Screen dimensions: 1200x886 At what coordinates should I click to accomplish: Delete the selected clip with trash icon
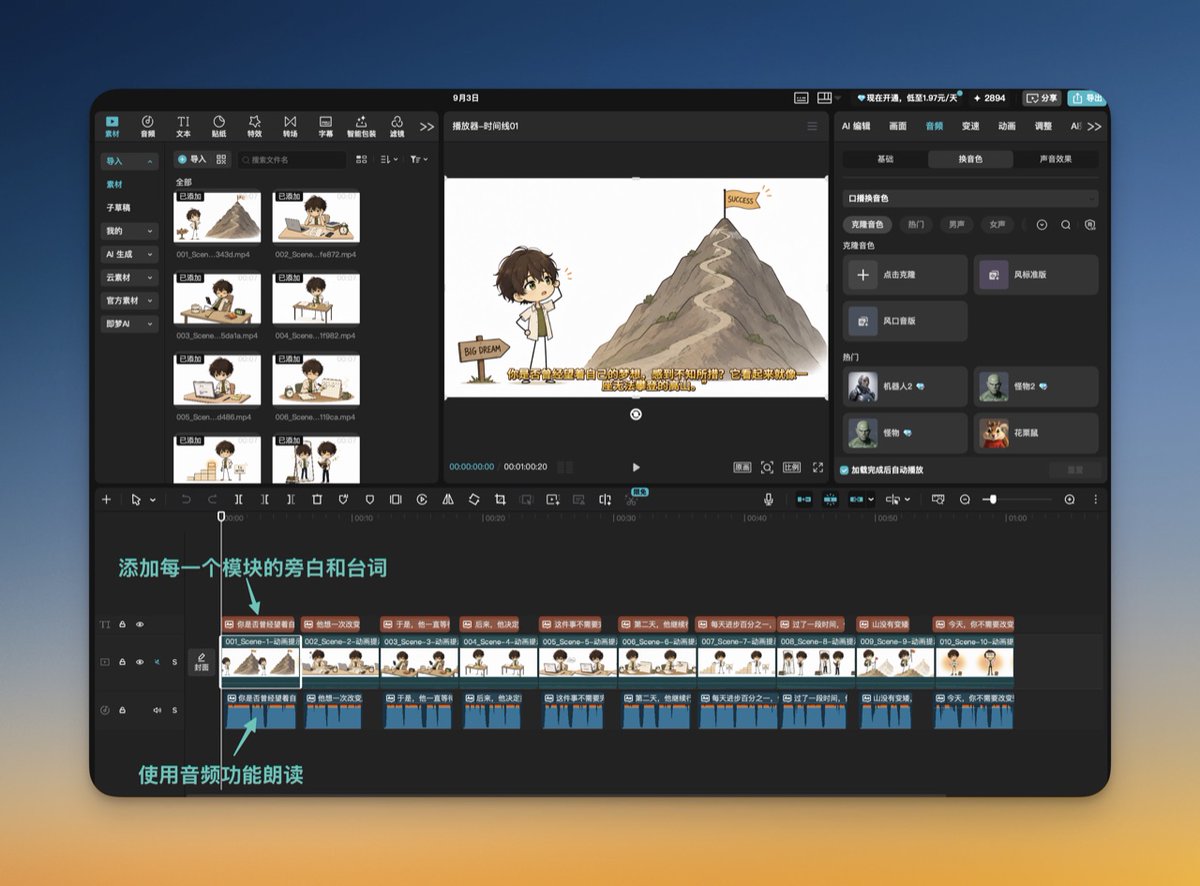pyautogui.click(x=317, y=499)
